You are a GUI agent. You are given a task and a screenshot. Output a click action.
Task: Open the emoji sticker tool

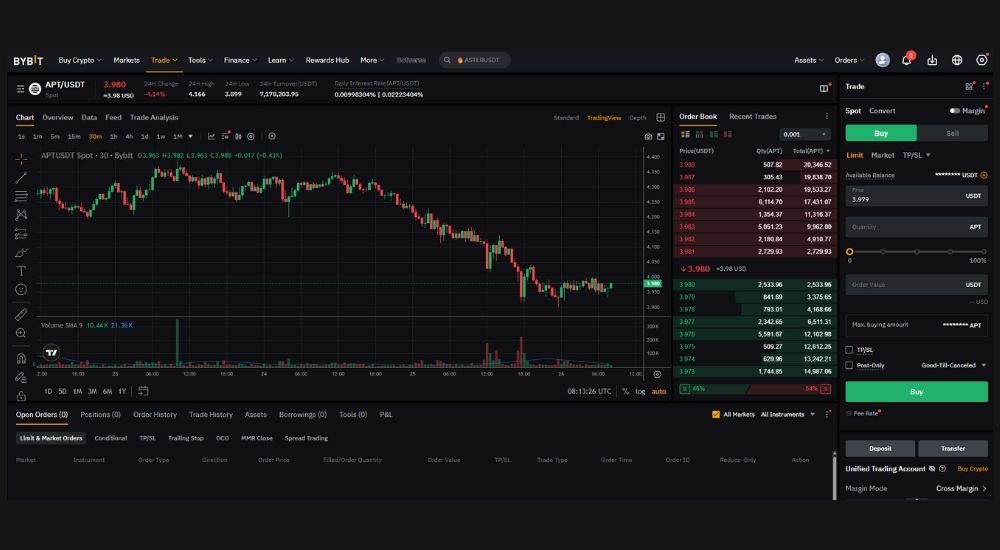(x=21, y=289)
